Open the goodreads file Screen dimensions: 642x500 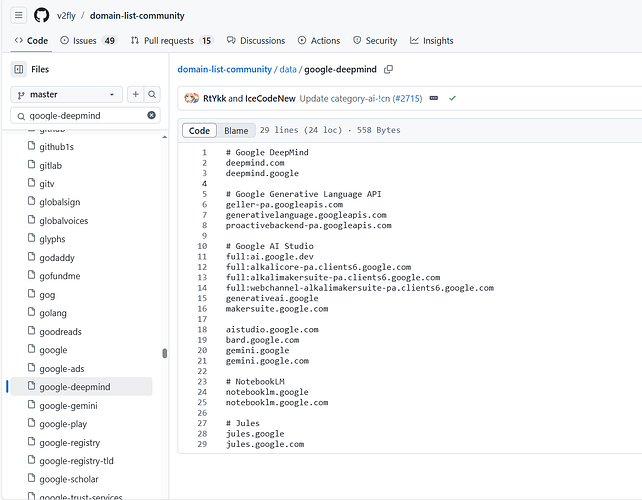(60, 331)
